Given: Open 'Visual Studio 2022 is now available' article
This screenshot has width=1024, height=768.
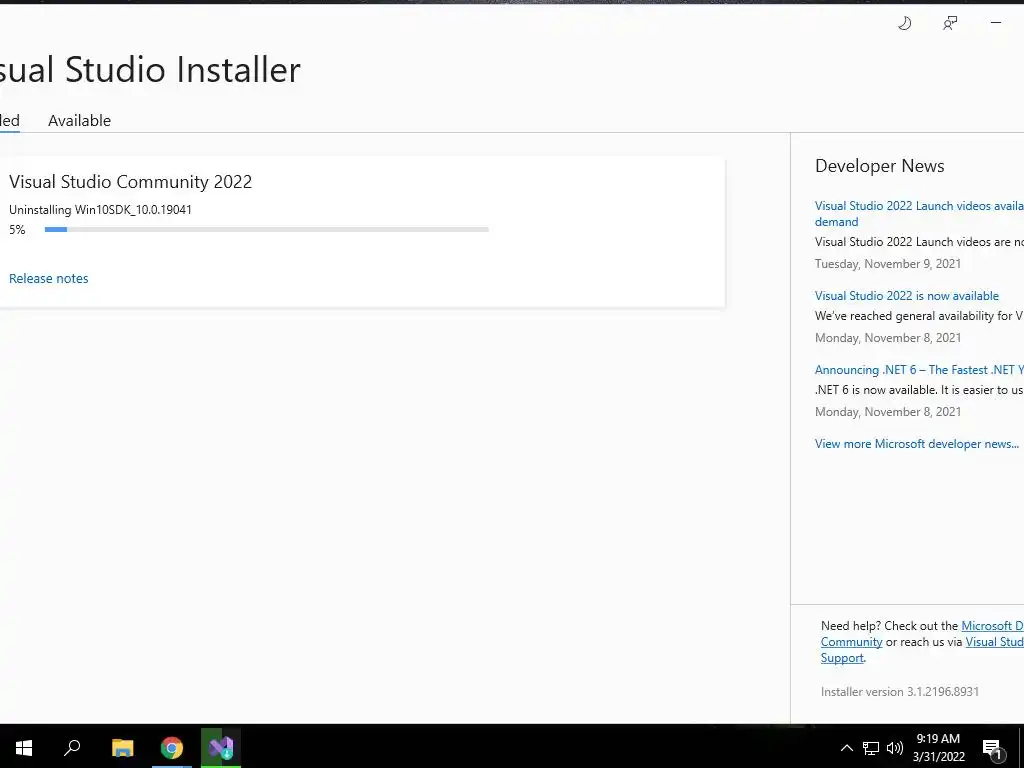Looking at the screenshot, I should pos(906,296).
